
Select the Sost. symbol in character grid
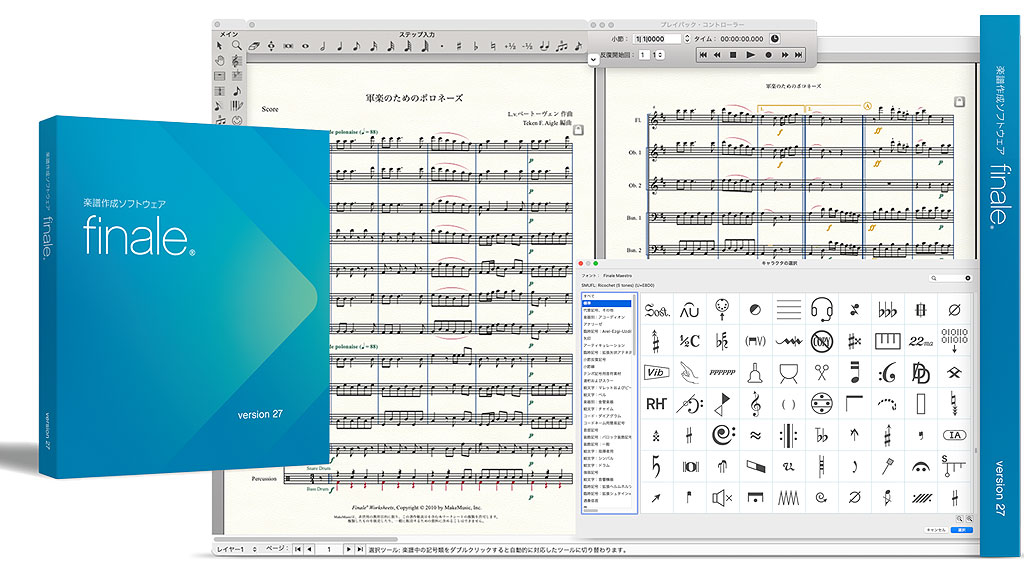coord(656,310)
